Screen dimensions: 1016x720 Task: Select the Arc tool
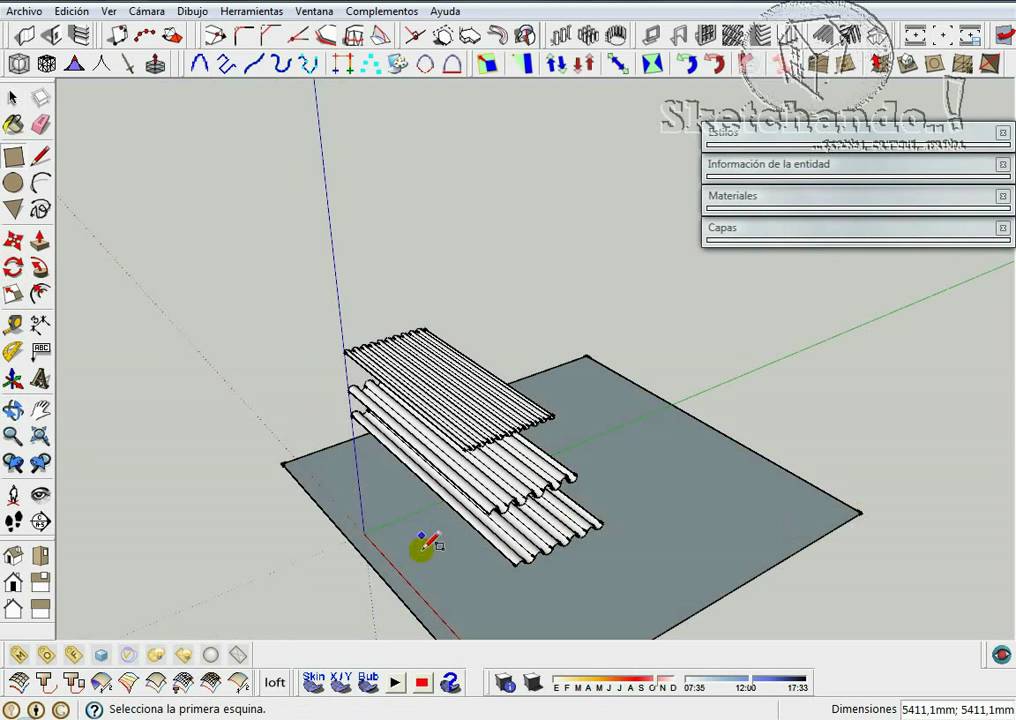coord(40,183)
